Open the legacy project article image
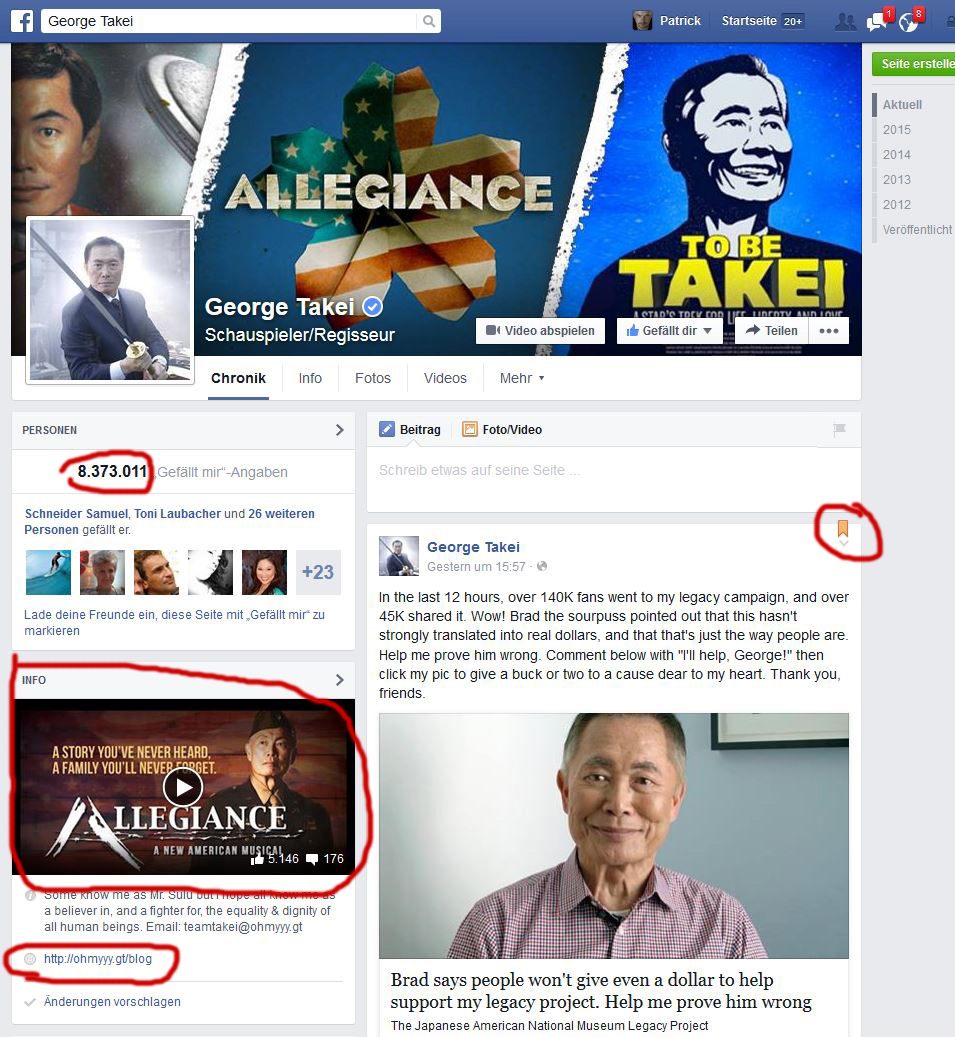 [614, 836]
